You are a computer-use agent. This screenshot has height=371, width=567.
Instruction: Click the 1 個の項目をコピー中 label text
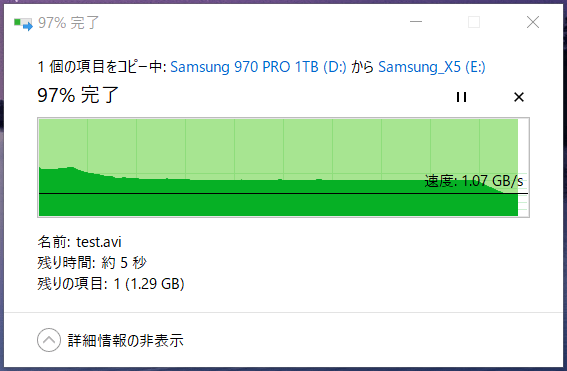point(102,67)
